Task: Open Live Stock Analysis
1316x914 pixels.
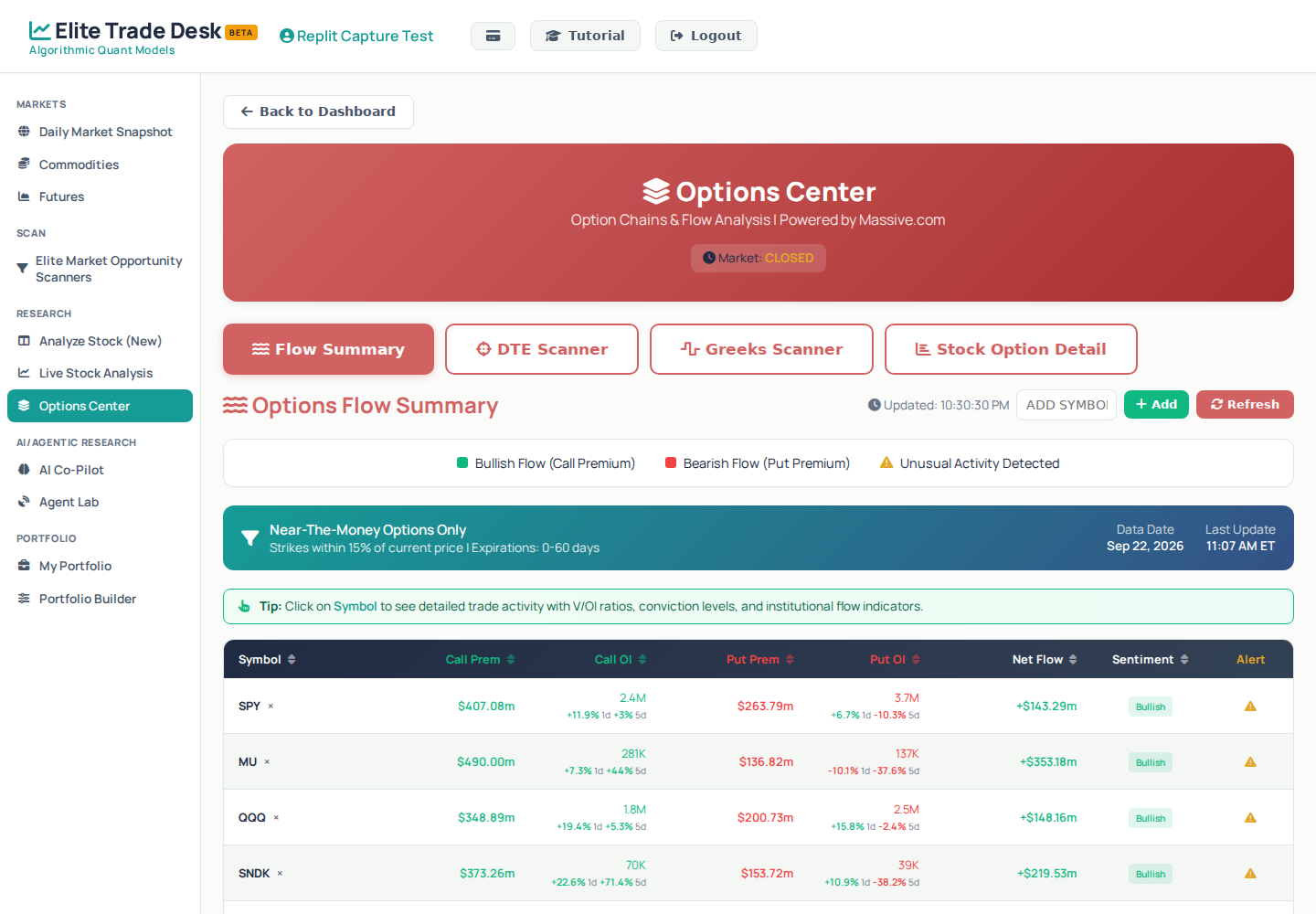Action: coord(101,373)
